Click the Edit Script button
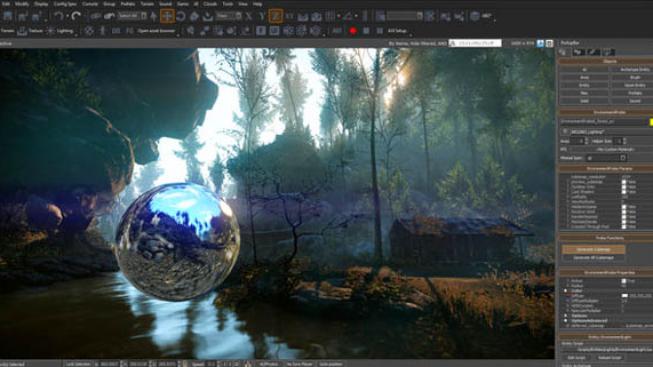Screen dimensions: 653x367 point(576,357)
